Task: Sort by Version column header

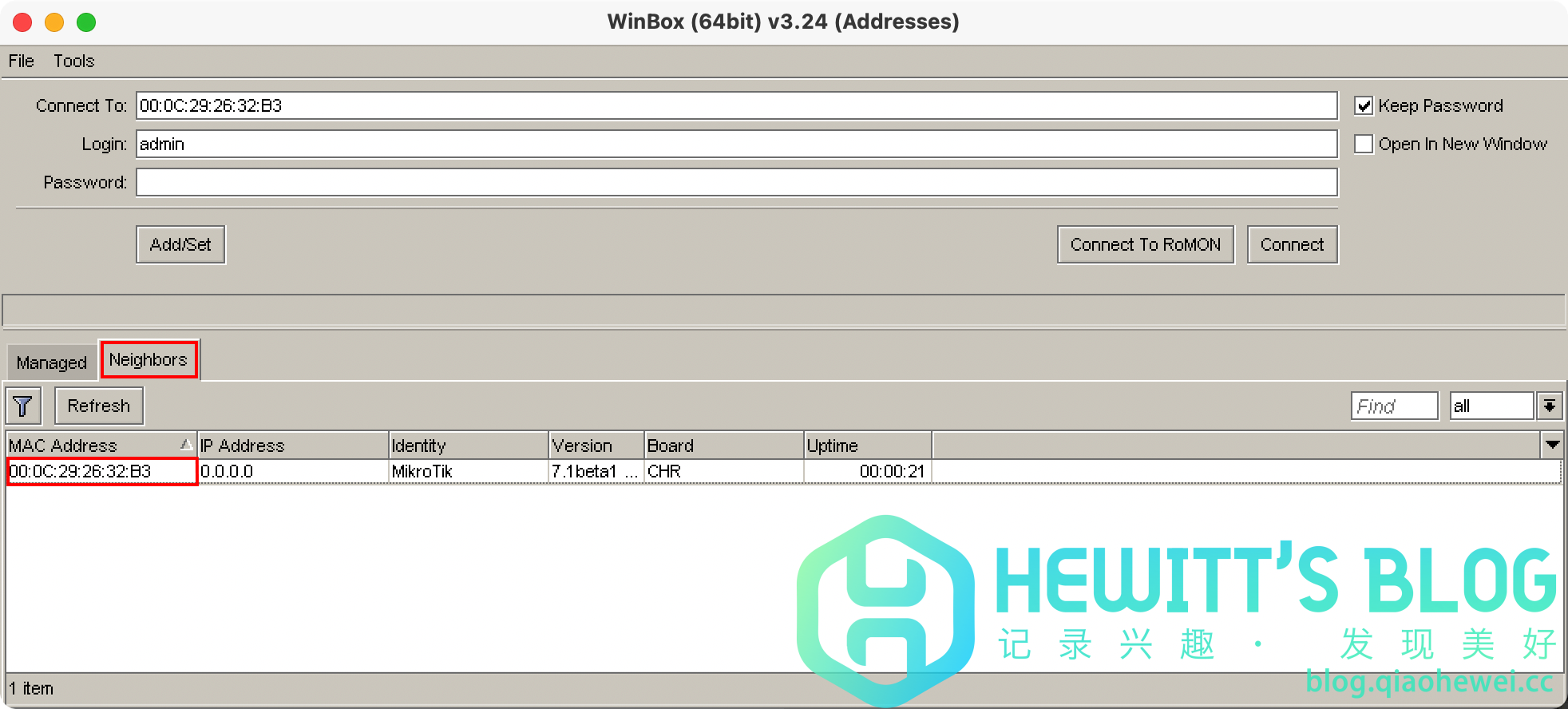Action: (596, 445)
